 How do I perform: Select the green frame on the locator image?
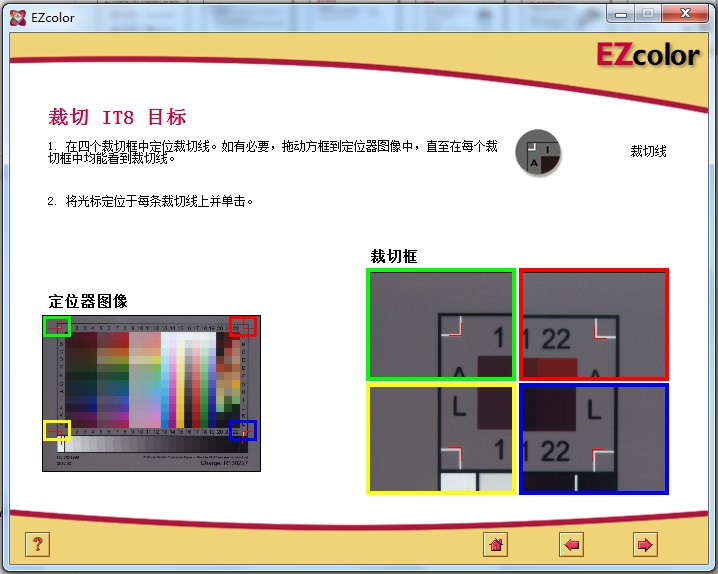coord(56,325)
